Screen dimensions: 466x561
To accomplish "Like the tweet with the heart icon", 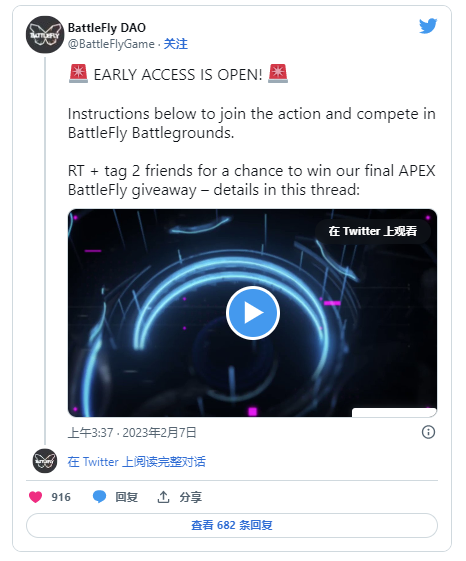I will click(x=35, y=497).
